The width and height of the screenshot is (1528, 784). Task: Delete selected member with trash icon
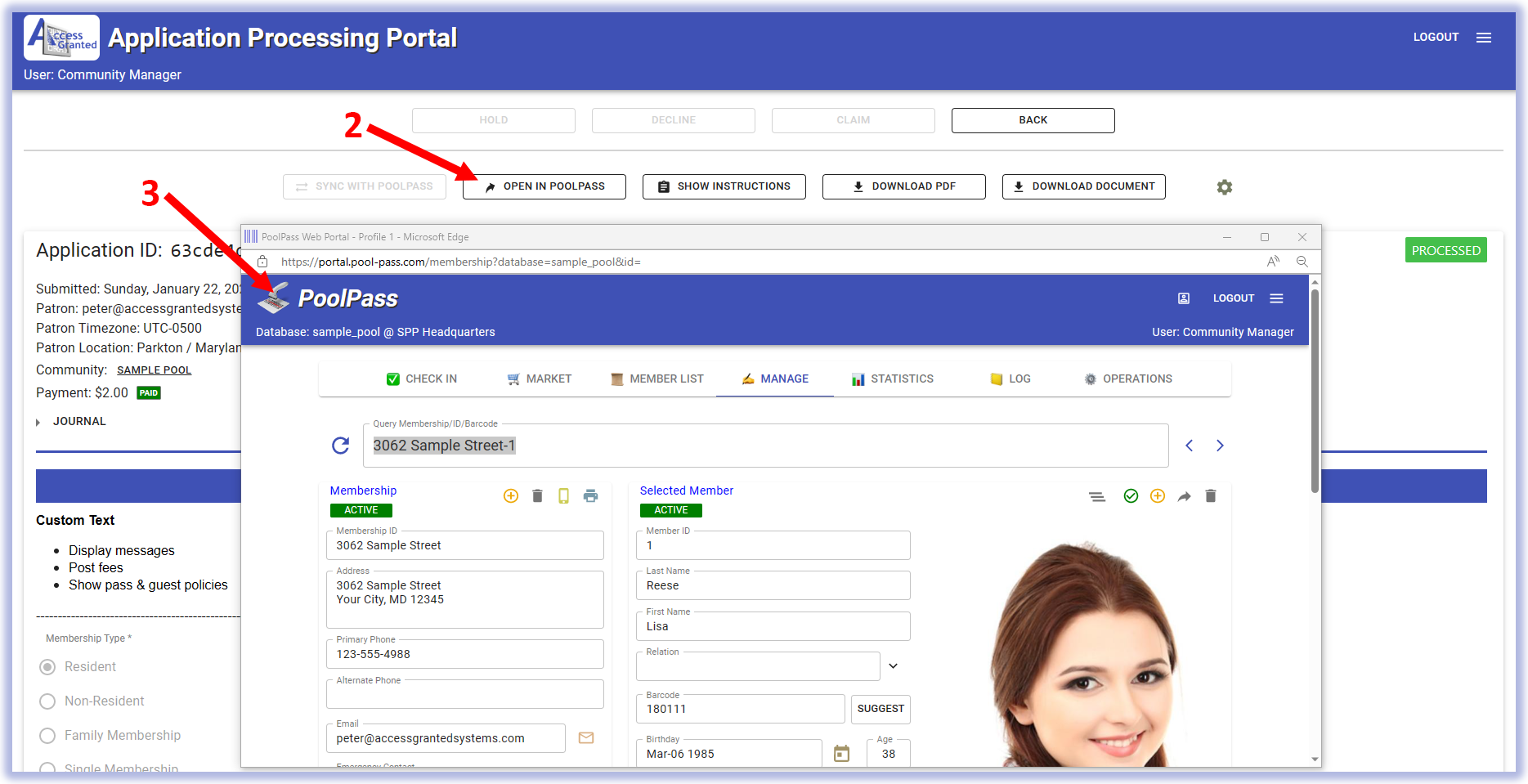(1211, 496)
